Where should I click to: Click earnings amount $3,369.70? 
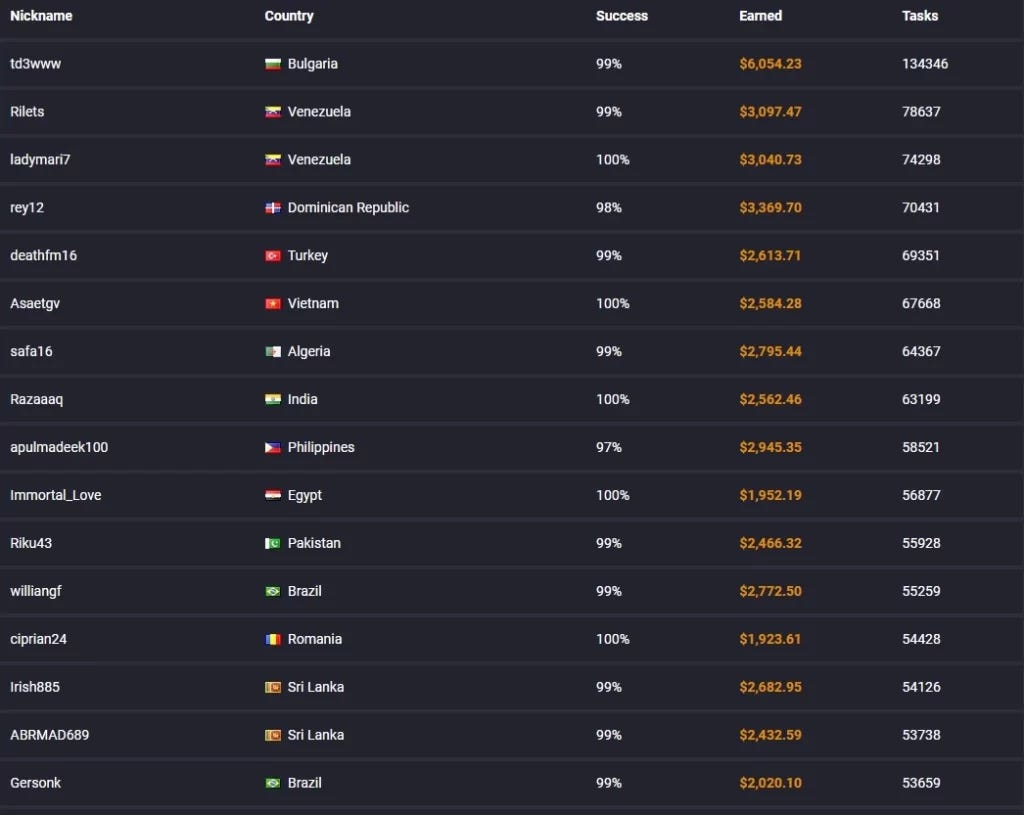point(770,208)
